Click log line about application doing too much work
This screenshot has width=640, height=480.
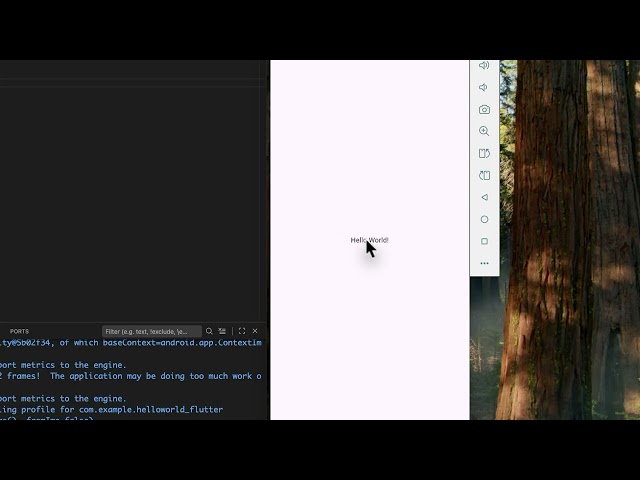131,376
